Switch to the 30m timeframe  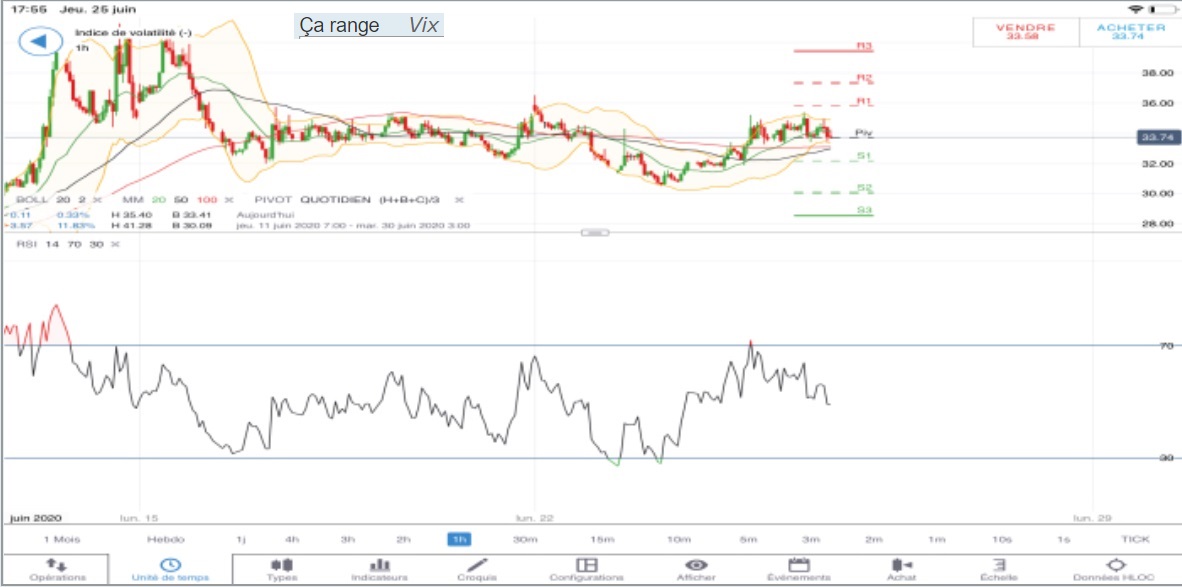[525, 539]
